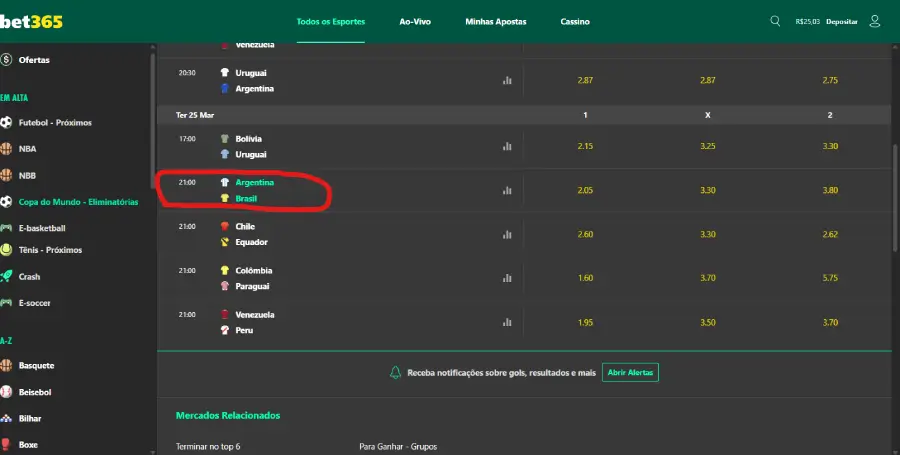Select draw odds 3.25 for Bolívia vs Uruguai
Screen dimensions: 900x455
[708, 146]
